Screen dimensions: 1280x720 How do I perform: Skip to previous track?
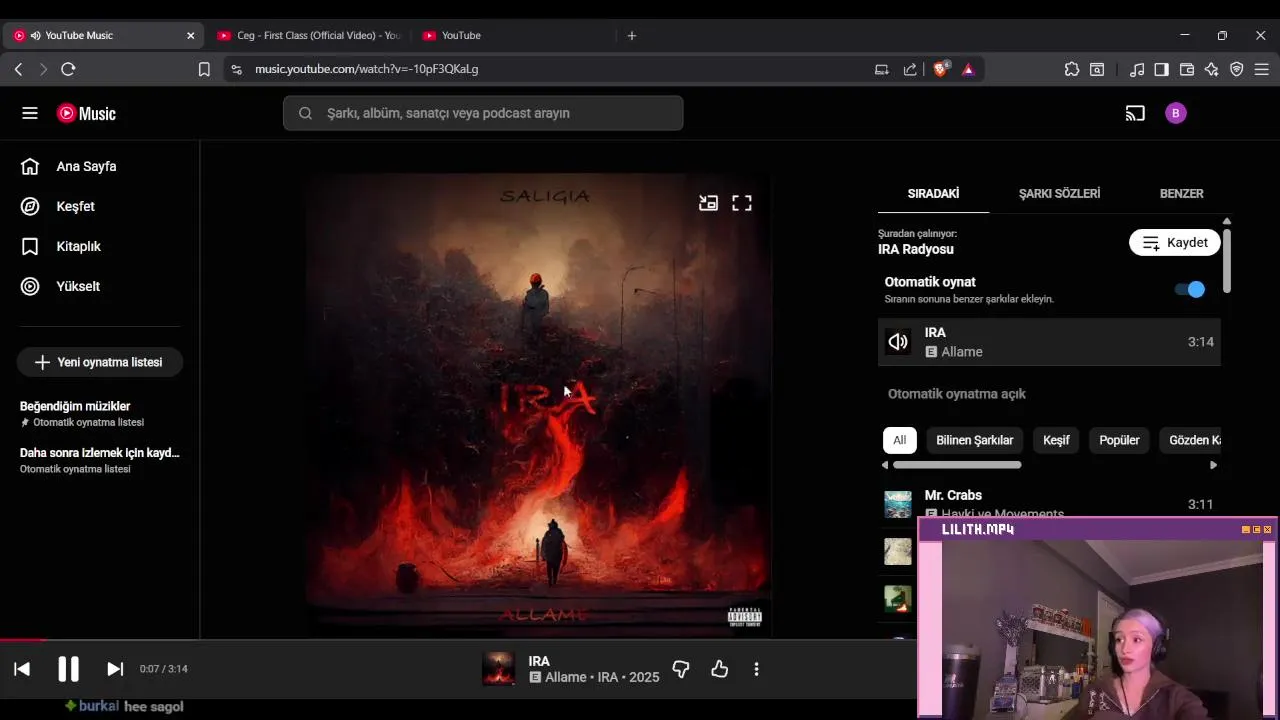[22, 669]
